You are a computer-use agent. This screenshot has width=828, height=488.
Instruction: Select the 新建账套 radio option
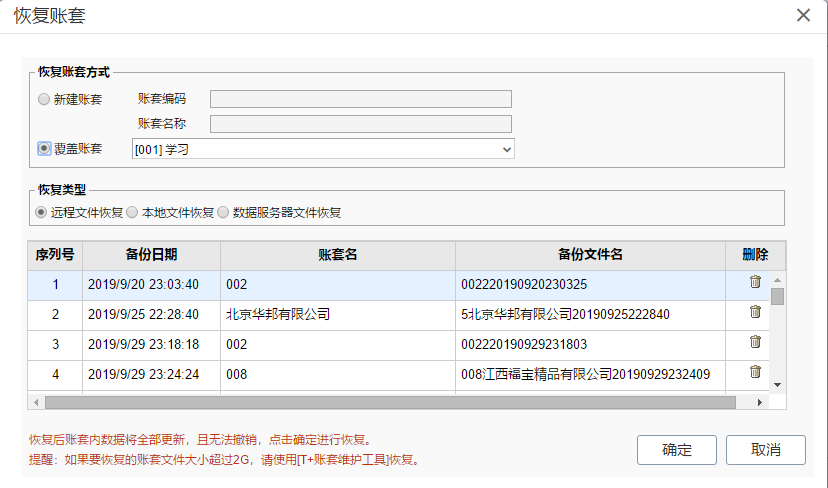pos(44,99)
